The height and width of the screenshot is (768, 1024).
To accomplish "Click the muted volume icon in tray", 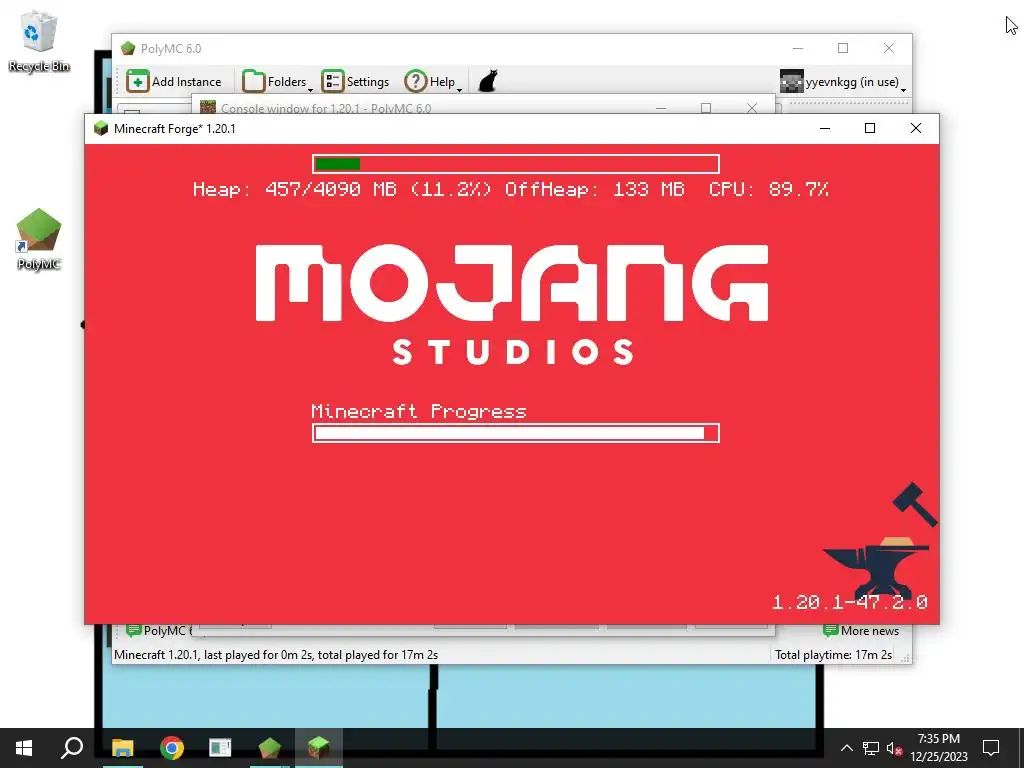I will tap(894, 748).
